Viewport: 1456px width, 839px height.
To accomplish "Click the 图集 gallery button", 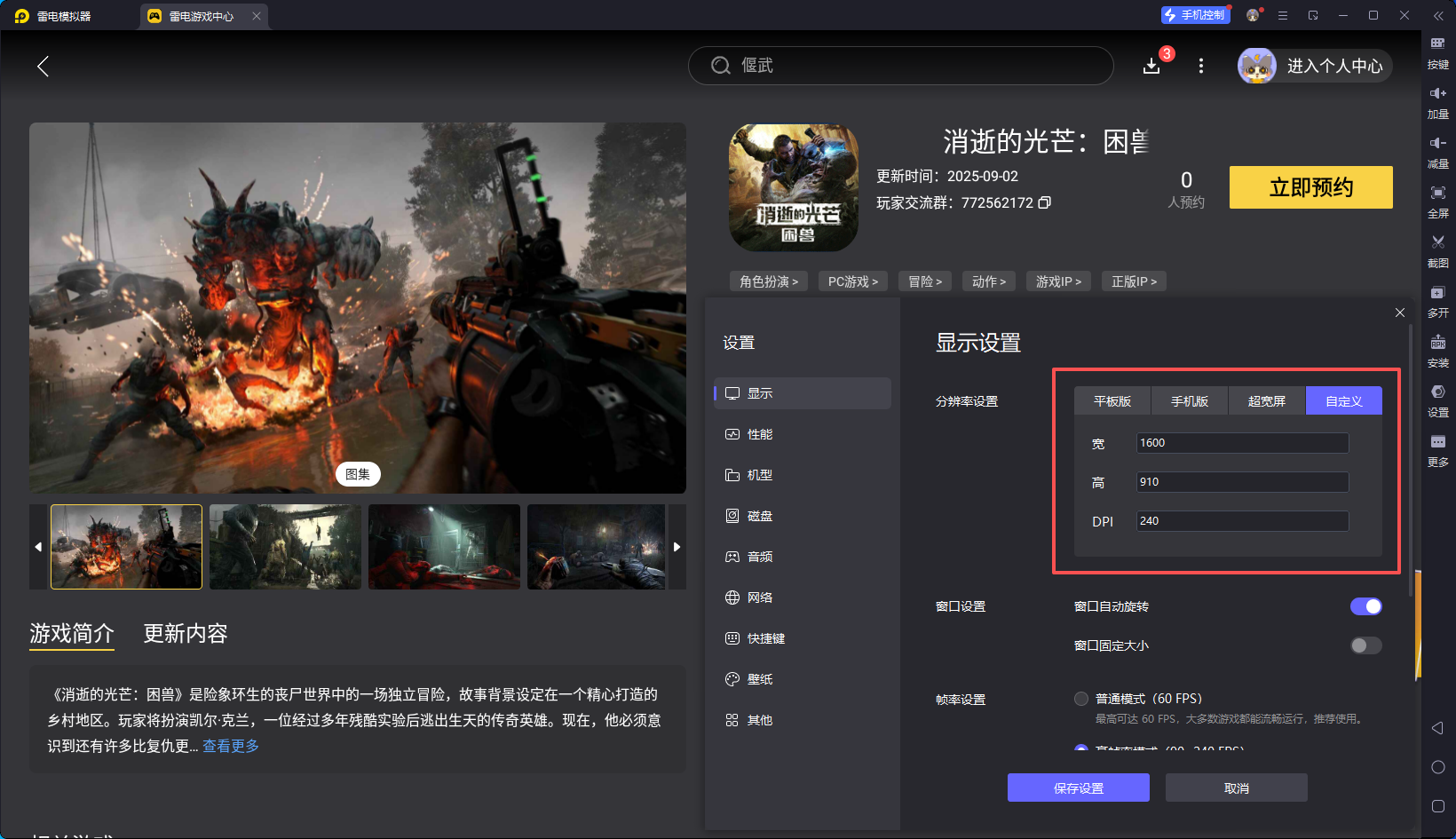I will coord(358,474).
